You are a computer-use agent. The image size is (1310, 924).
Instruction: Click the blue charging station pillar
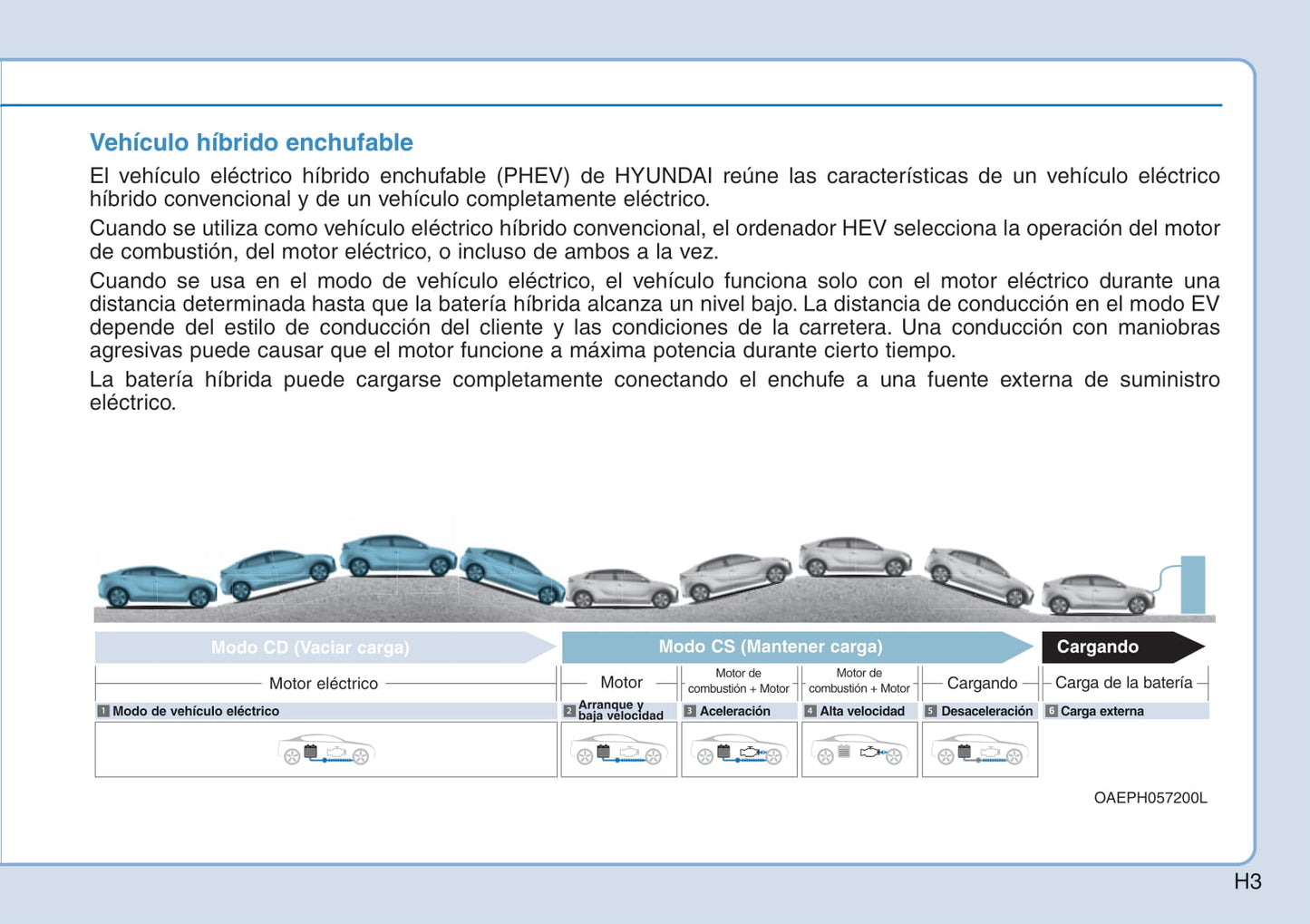(1192, 585)
